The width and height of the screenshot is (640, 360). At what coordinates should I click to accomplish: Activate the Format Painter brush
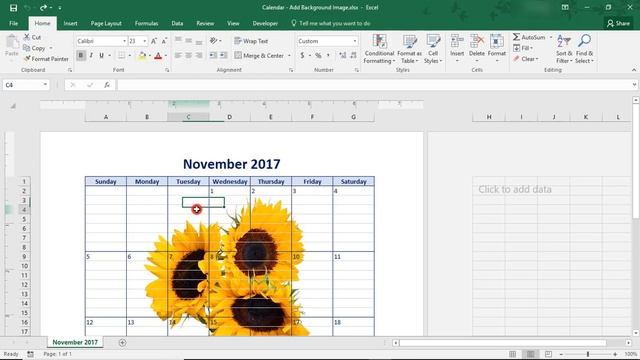(x=27, y=59)
